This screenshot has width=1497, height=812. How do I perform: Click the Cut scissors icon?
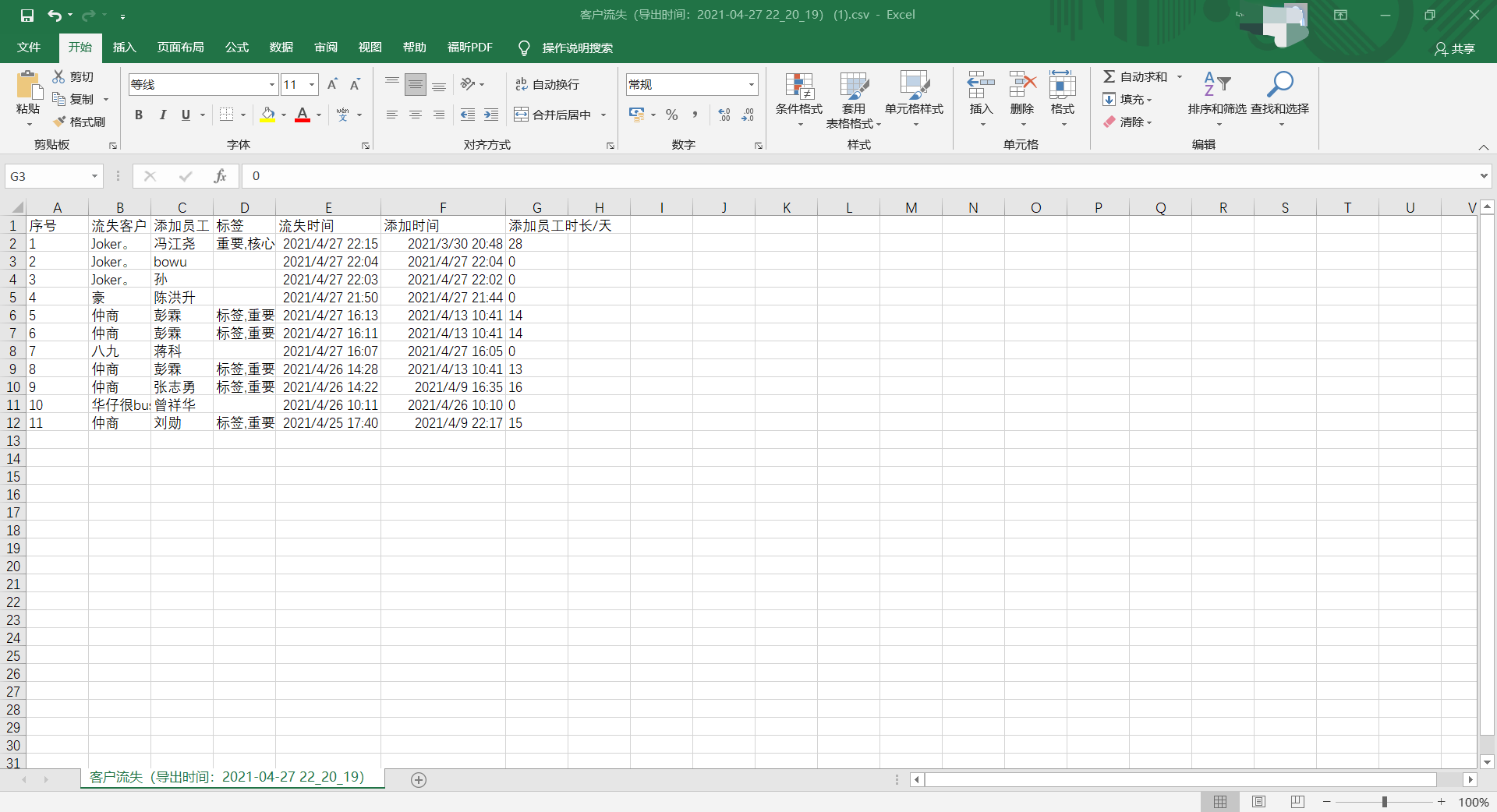coord(59,76)
